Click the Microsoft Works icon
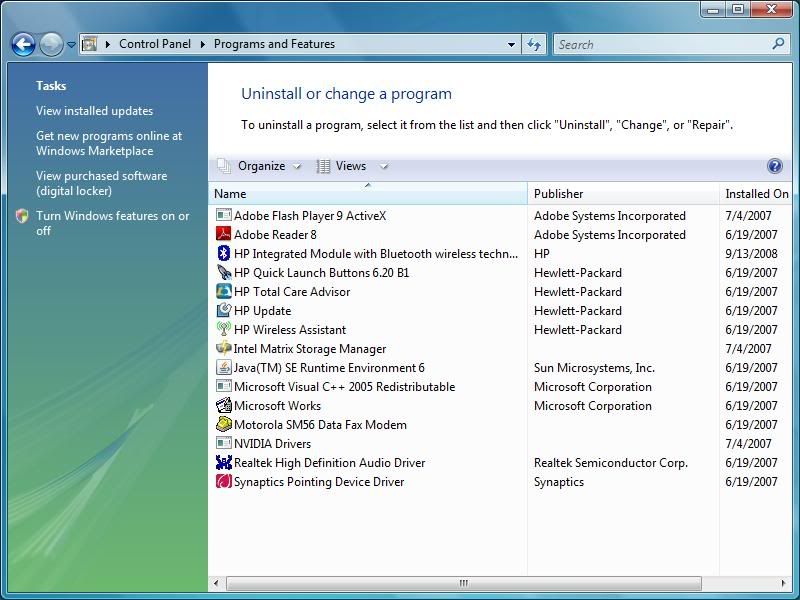800x600 pixels. (223, 406)
